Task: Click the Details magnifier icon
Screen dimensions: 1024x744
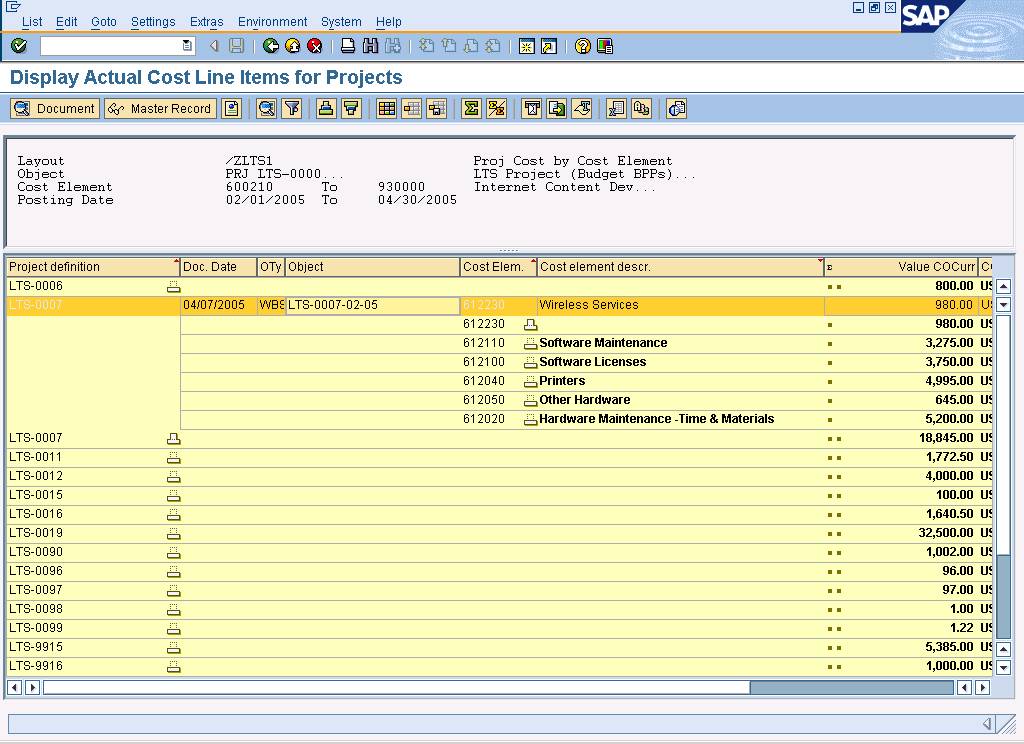Action: (266, 108)
